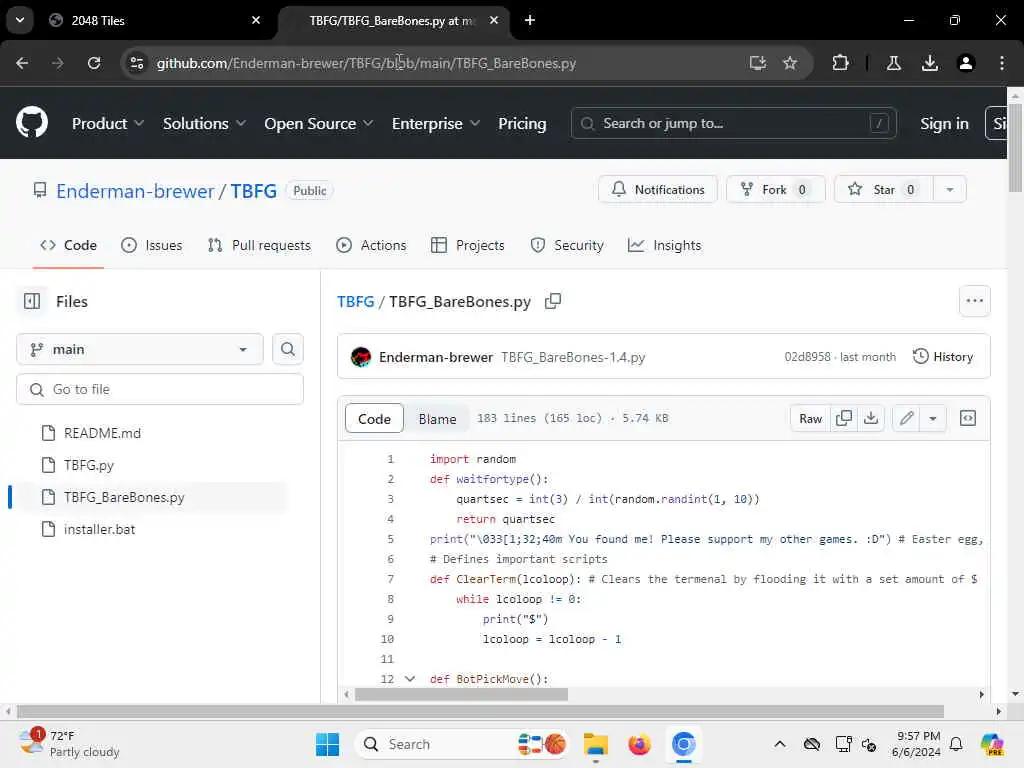This screenshot has width=1024, height=768.
Task: Open Chrome extensions puzzle icon
Action: pyautogui.click(x=840, y=63)
